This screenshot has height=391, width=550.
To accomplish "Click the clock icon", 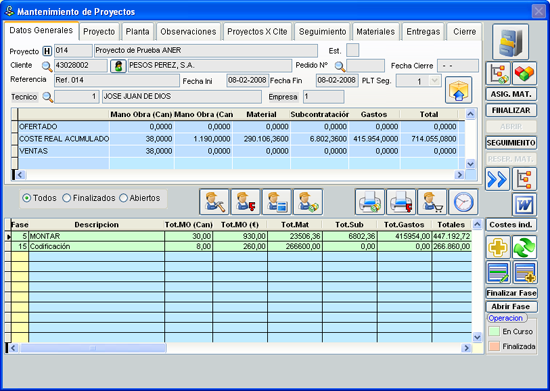I will [463, 202].
